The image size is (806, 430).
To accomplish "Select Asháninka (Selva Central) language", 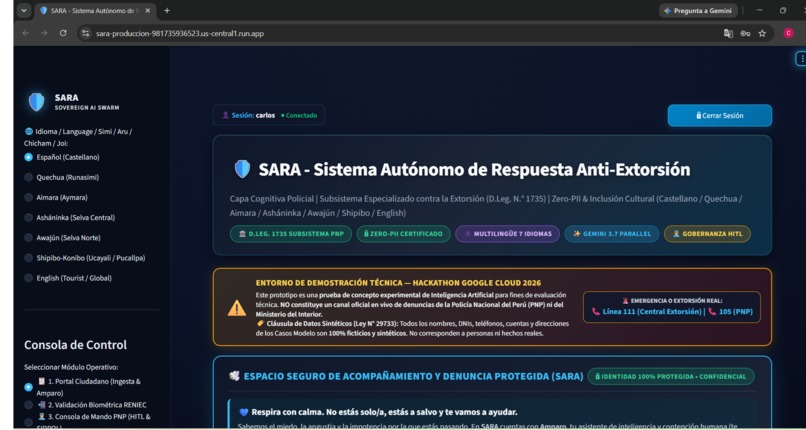I will tap(69, 217).
